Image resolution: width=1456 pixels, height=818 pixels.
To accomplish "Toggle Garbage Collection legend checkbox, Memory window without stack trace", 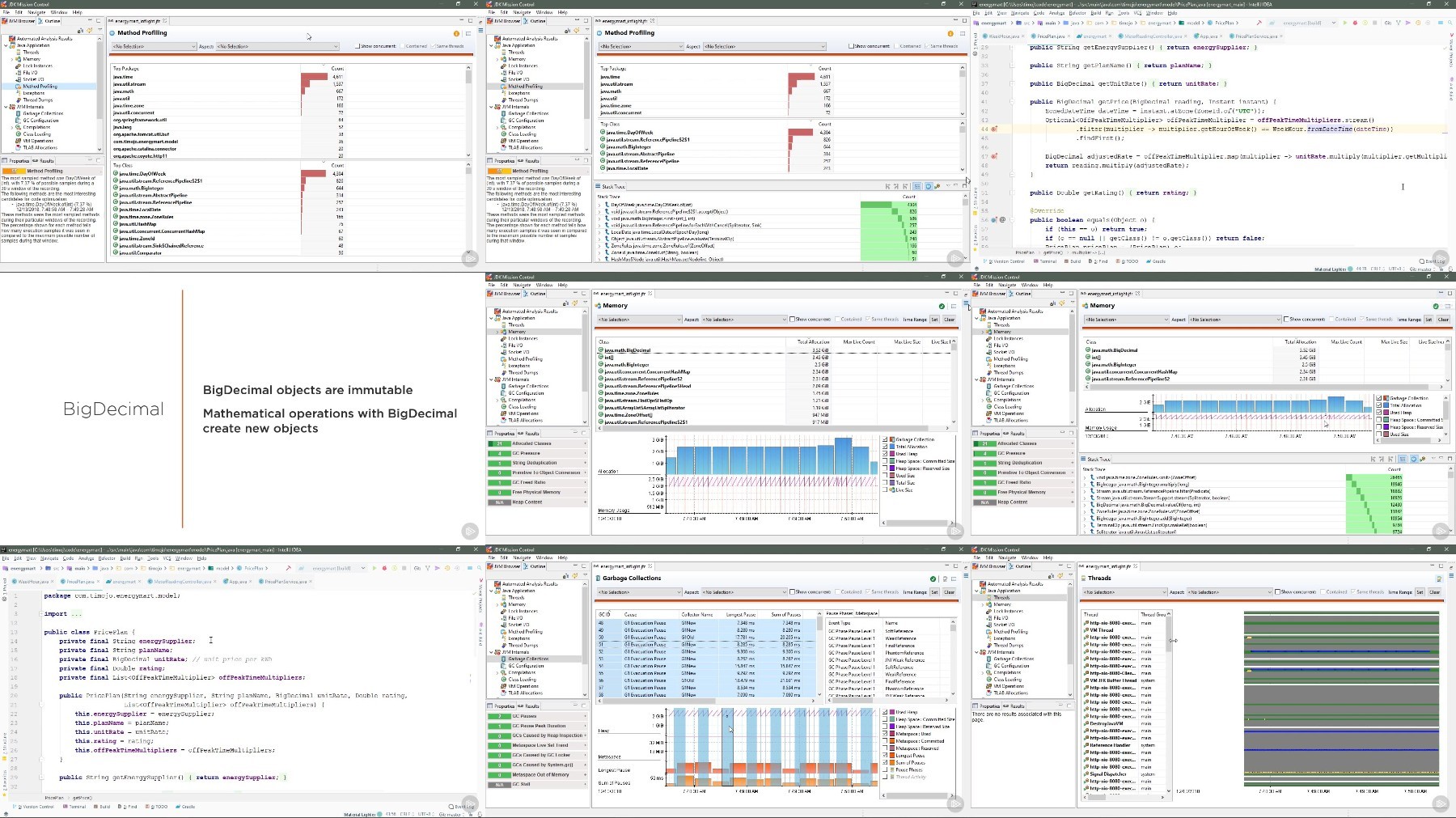I will point(885,439).
